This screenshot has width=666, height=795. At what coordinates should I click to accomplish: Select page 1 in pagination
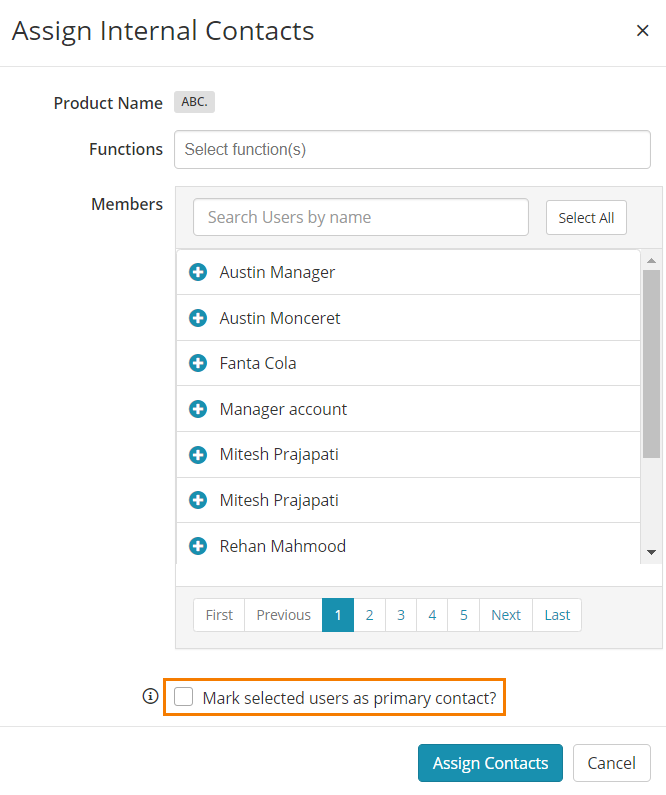tap(338, 615)
